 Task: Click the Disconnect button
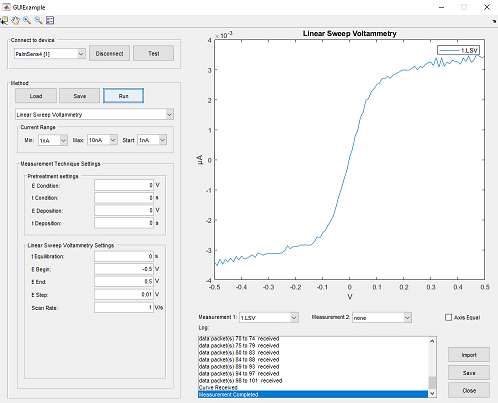pos(109,53)
